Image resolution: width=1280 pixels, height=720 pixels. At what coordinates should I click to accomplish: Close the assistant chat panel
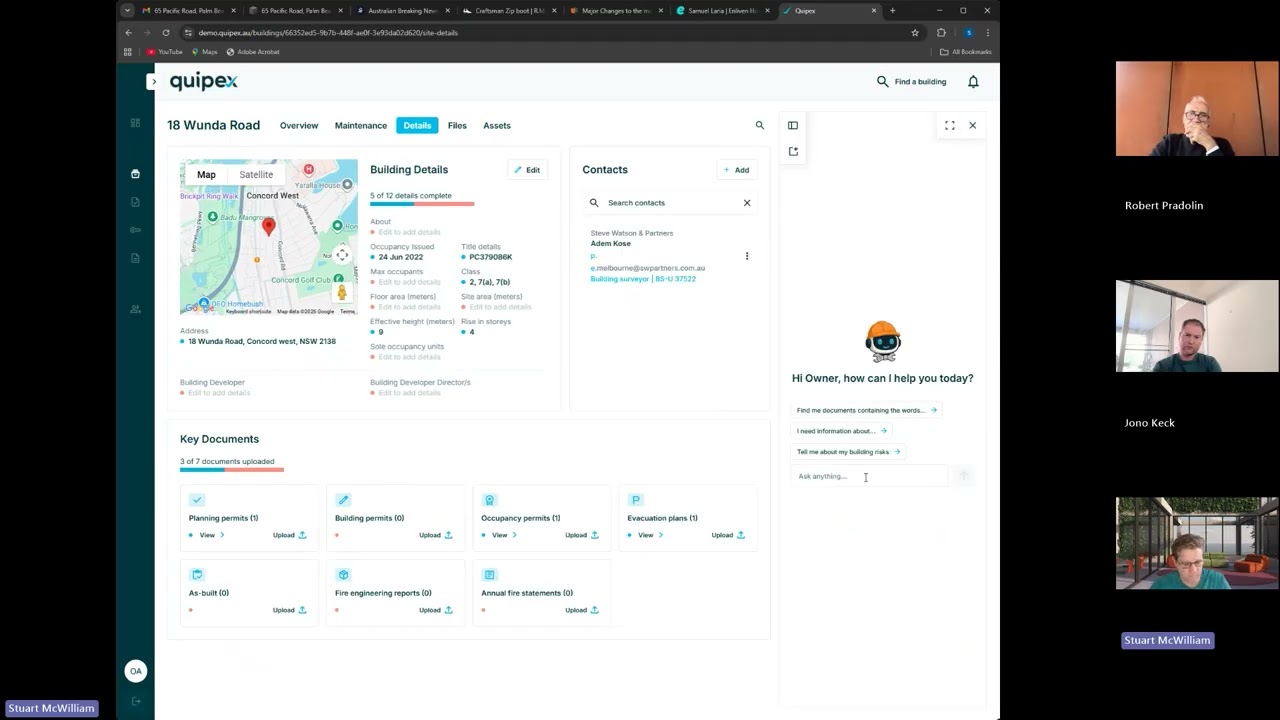972,125
